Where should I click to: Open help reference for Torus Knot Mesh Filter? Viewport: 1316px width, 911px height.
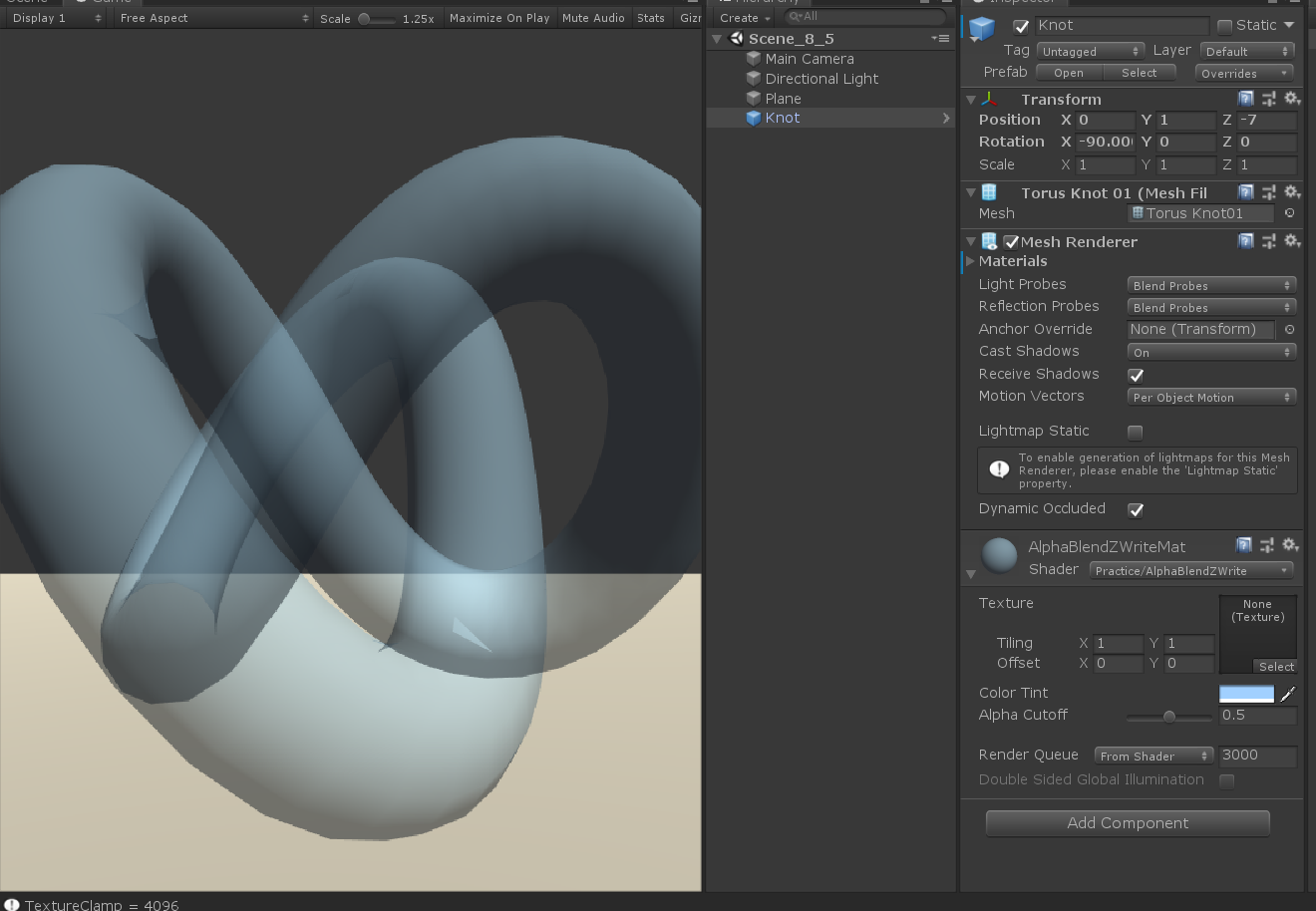[1245, 192]
